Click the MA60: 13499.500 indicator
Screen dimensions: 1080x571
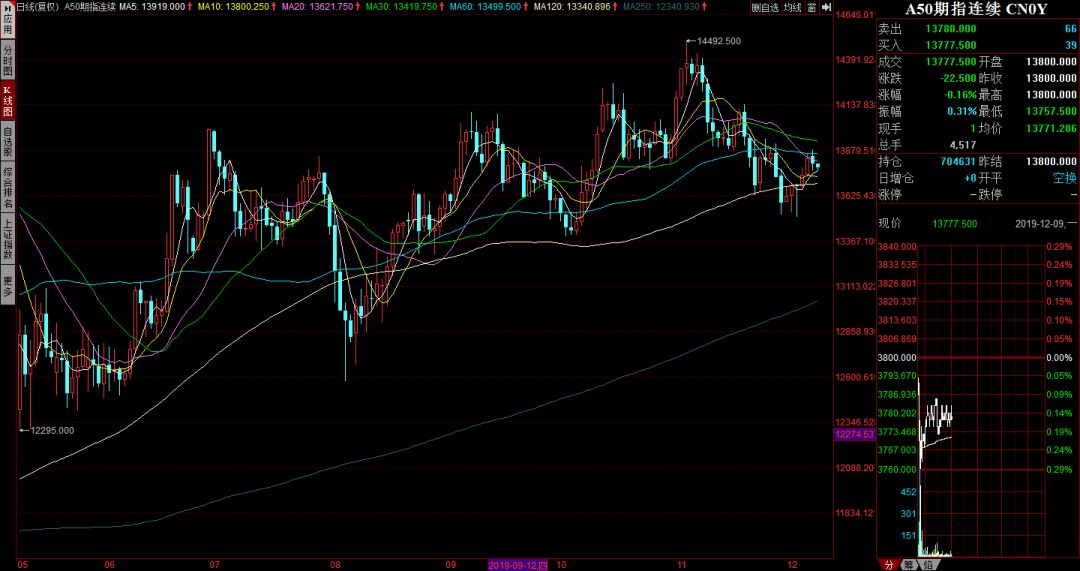pos(485,6)
